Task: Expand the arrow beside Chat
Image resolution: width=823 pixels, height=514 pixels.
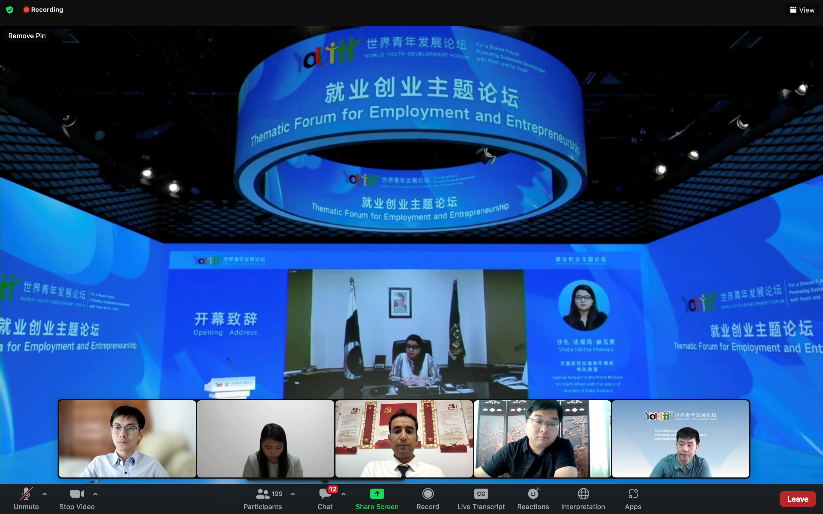Action: coord(343,494)
